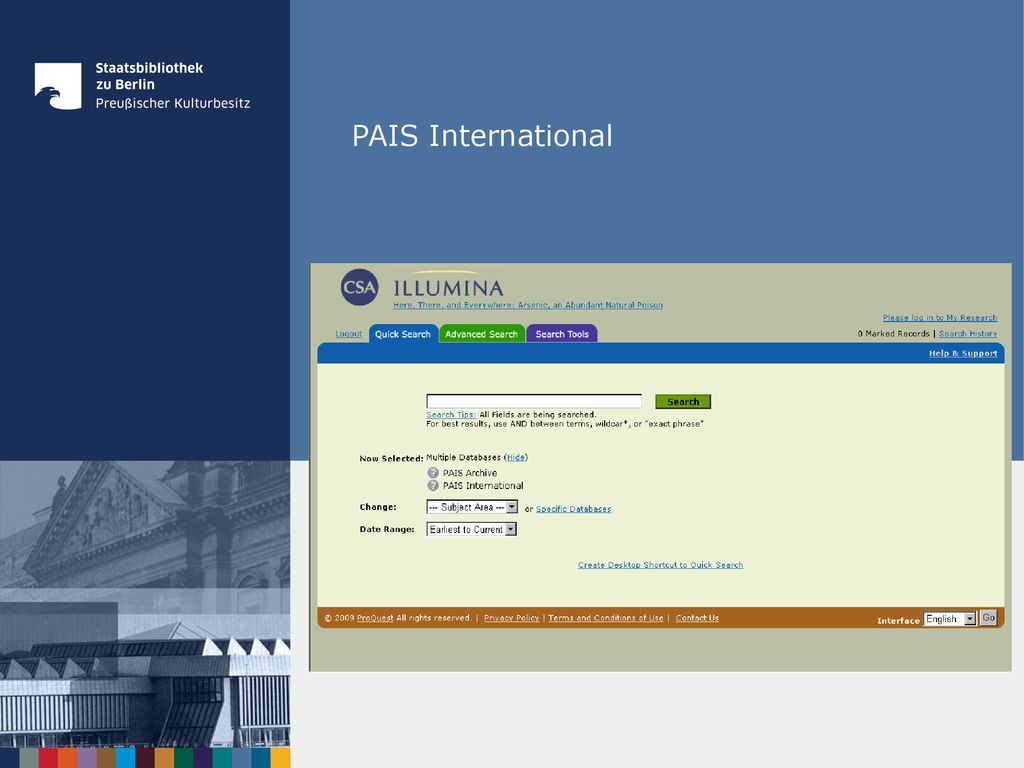Open Terms and Conditions of Use link
1024x768 pixels.
tap(605, 618)
